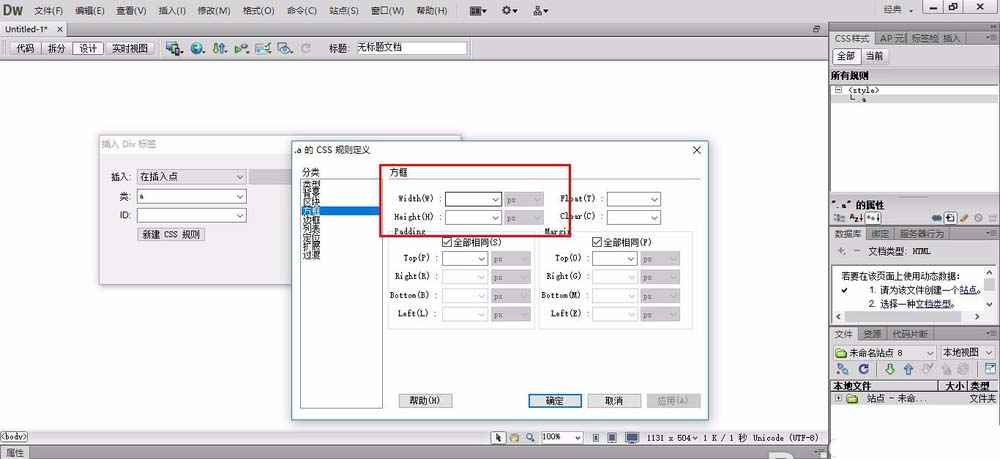The image size is (1000, 459).
Task: Open the 插入 position dropdown in Div dialog
Action: [x=238, y=177]
